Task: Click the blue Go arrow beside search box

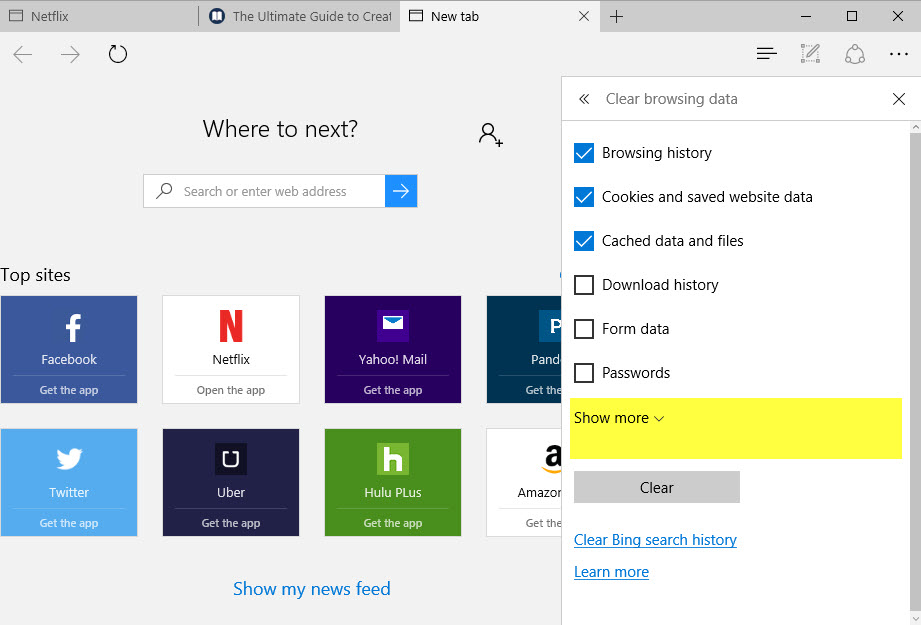Action: [x=401, y=191]
